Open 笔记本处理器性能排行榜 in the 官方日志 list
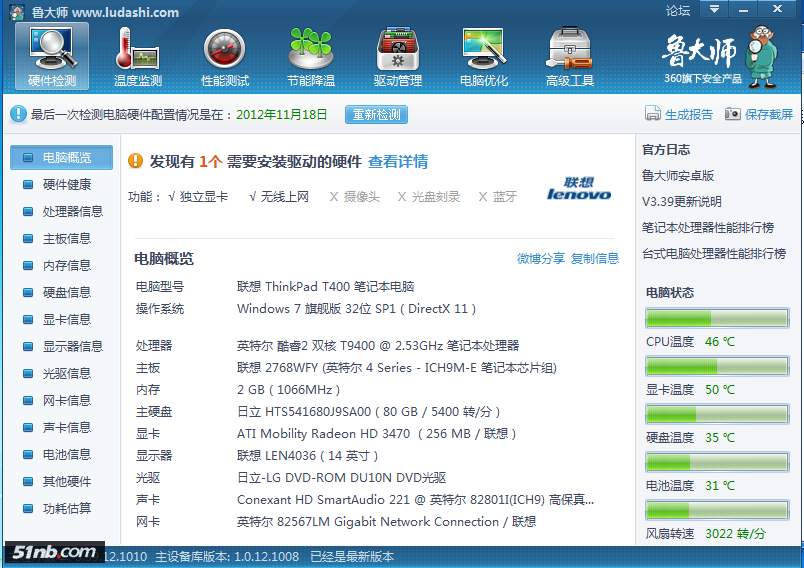This screenshot has width=804, height=568. (x=708, y=227)
